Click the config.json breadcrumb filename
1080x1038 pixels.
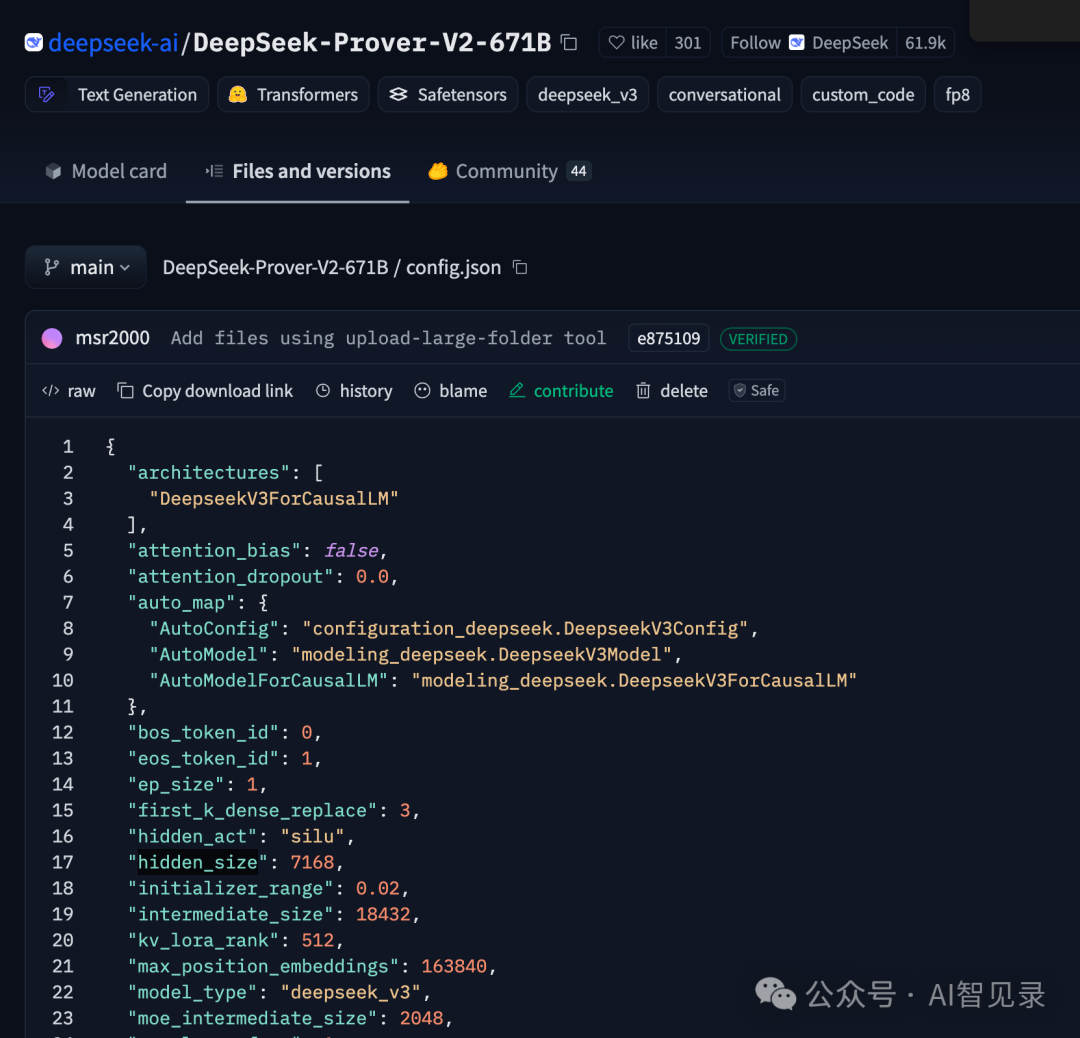453,267
